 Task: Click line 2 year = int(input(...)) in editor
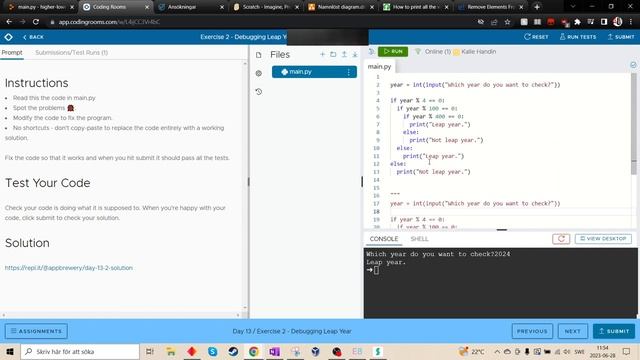point(475,85)
